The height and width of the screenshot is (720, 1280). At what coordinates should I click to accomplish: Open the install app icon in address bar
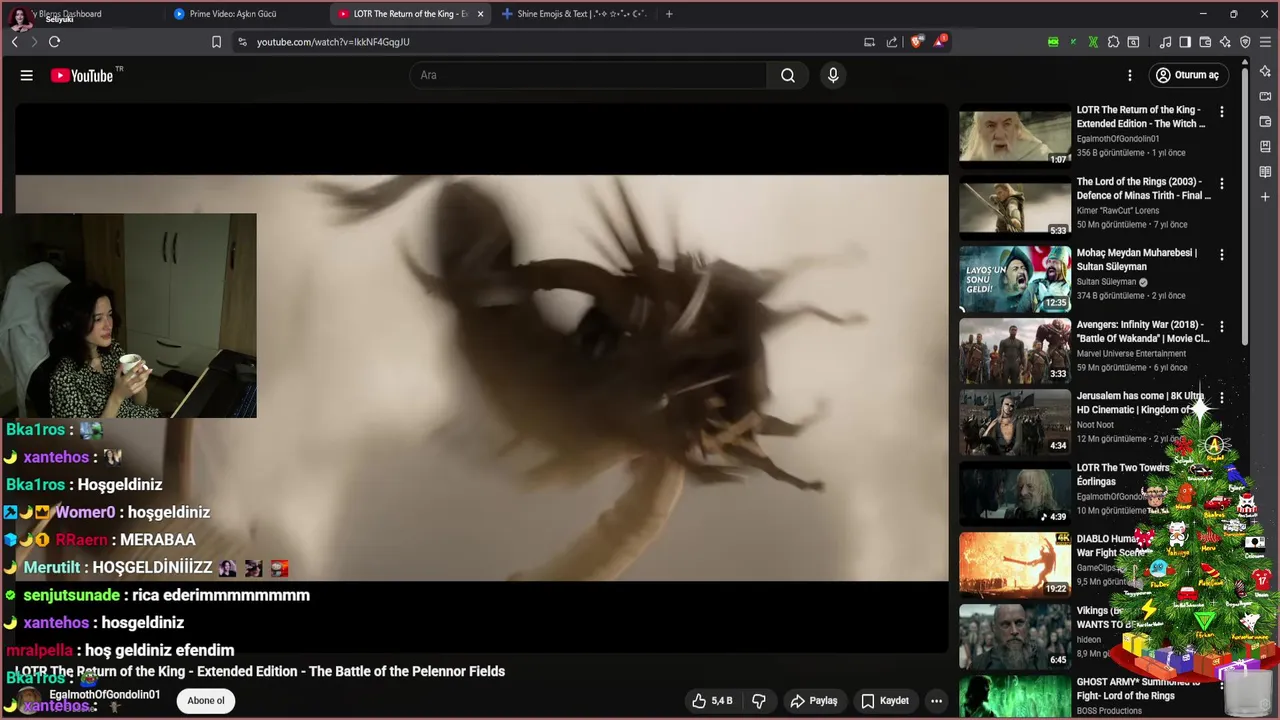pos(869,42)
